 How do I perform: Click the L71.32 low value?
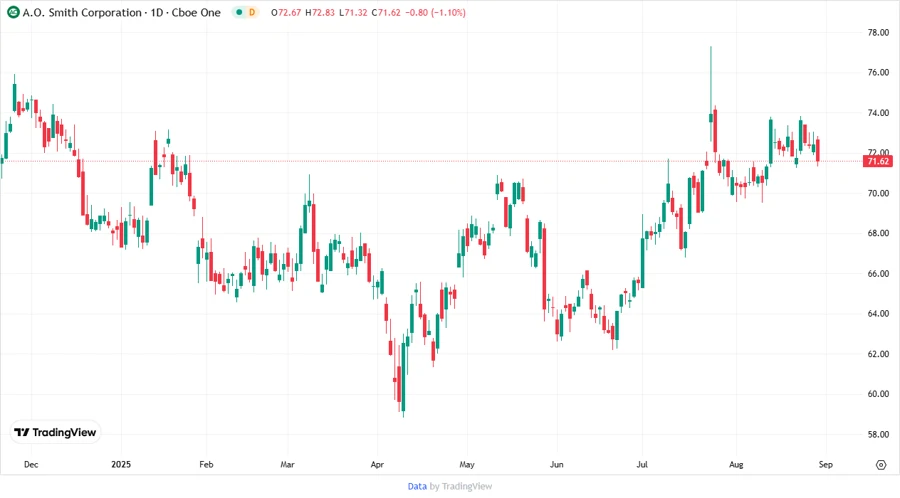[x=353, y=12]
